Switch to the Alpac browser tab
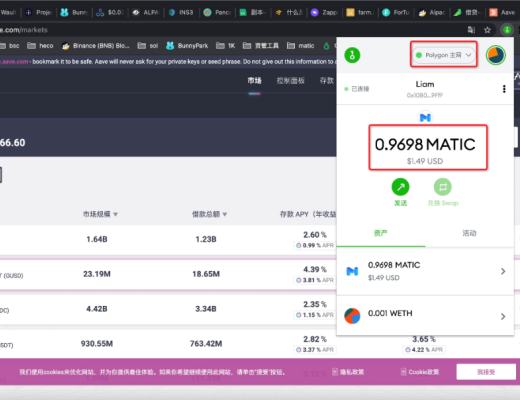This screenshot has width=520, height=400. [432, 12]
